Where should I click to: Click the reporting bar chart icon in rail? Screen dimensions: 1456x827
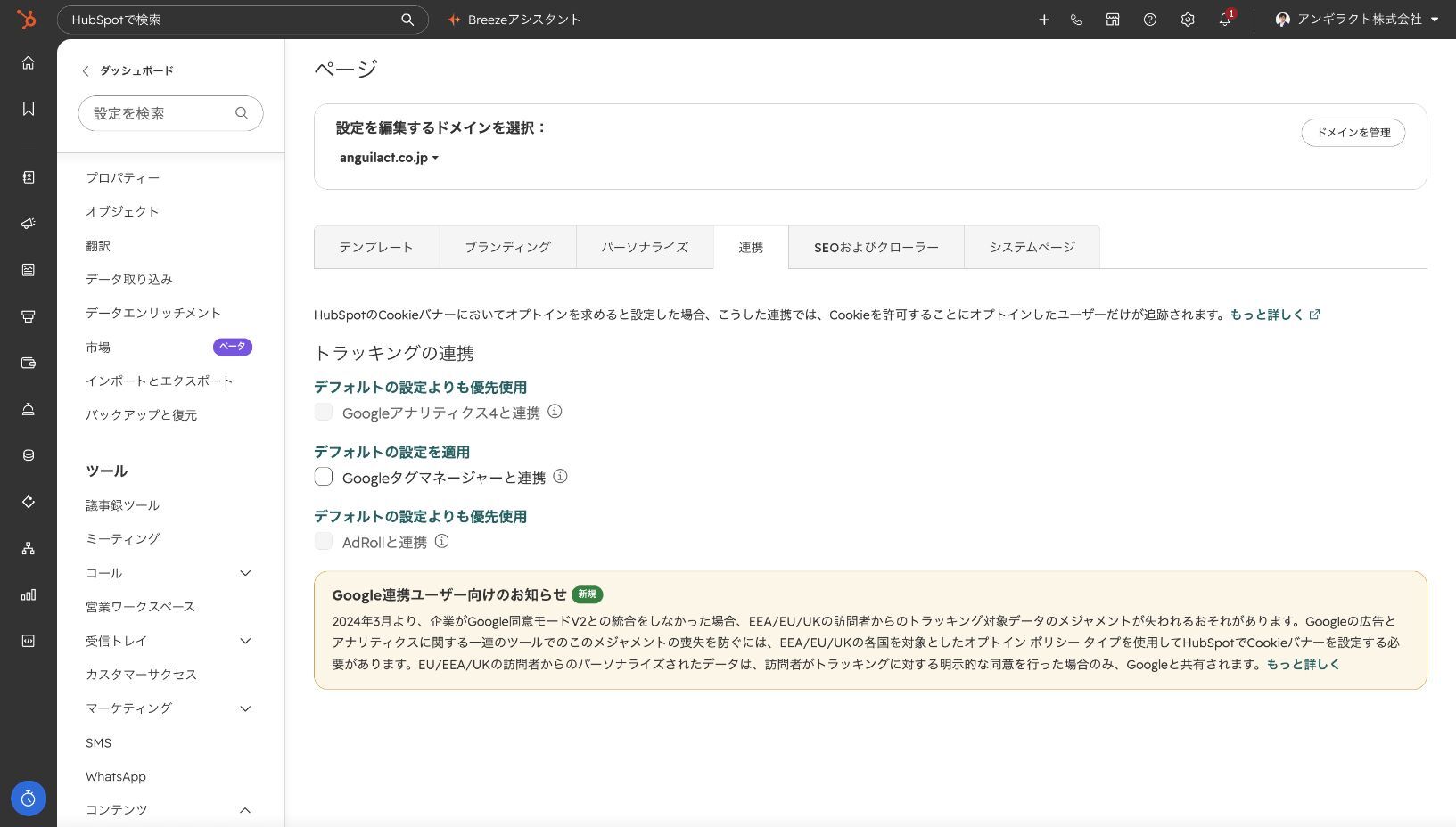click(x=29, y=594)
